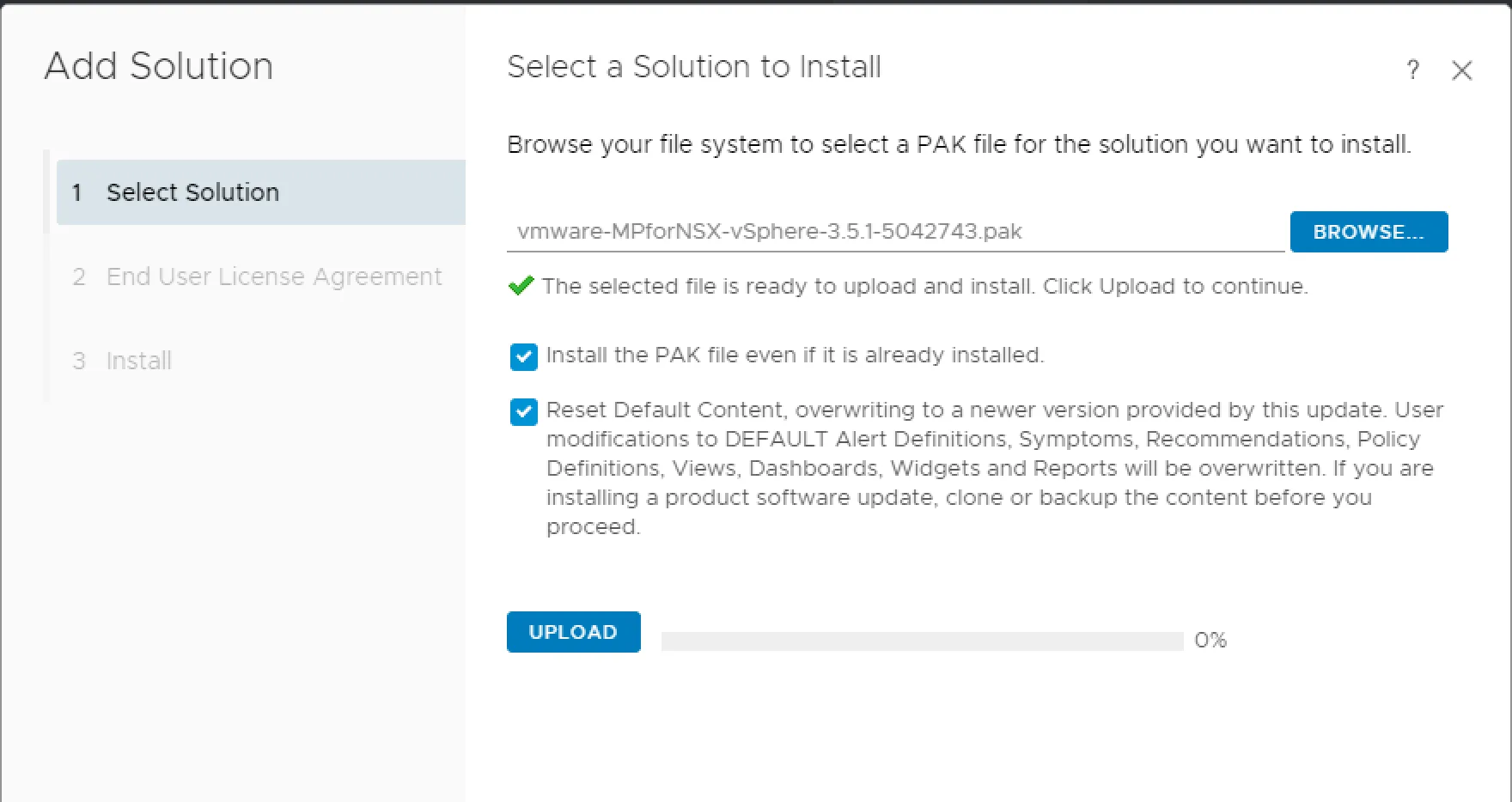The image size is (1512, 802).
Task: Close the Add Solution dialog
Action: (1461, 70)
